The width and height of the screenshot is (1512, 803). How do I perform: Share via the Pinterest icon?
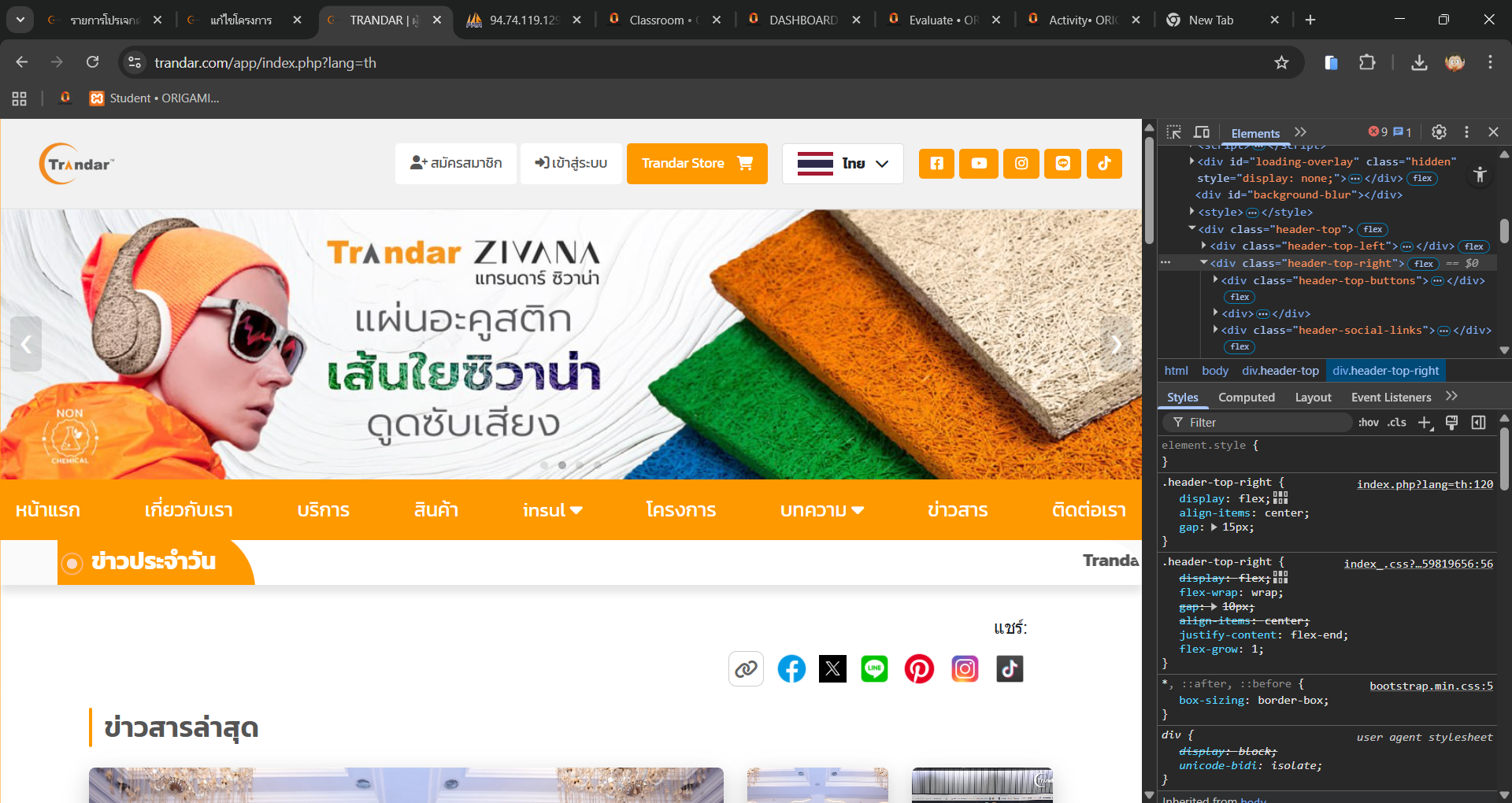(x=919, y=669)
